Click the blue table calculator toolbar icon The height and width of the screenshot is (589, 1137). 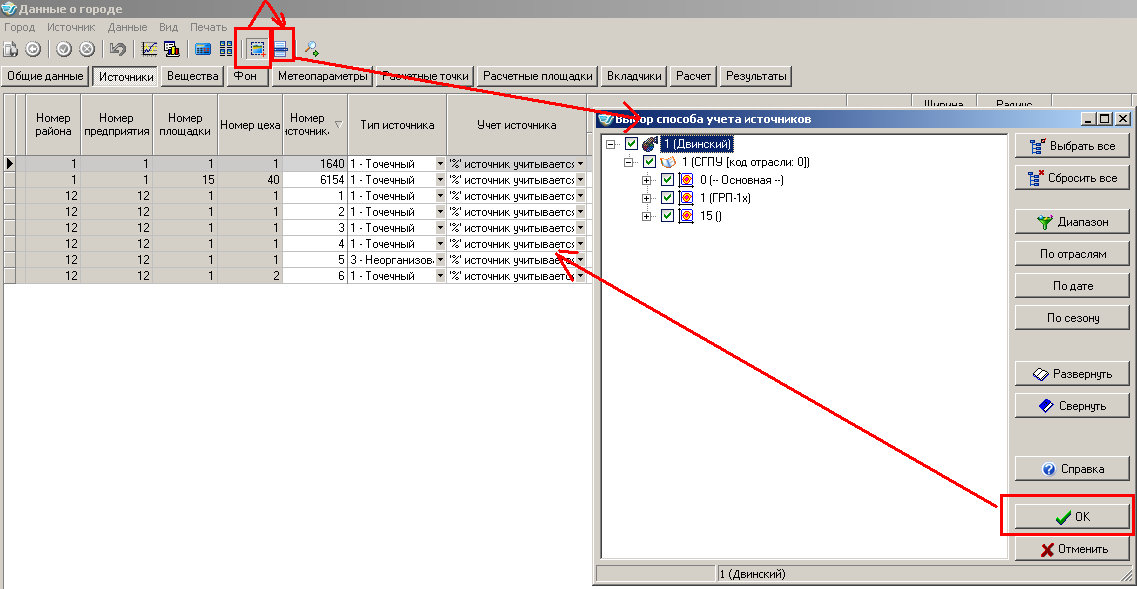click(203, 48)
